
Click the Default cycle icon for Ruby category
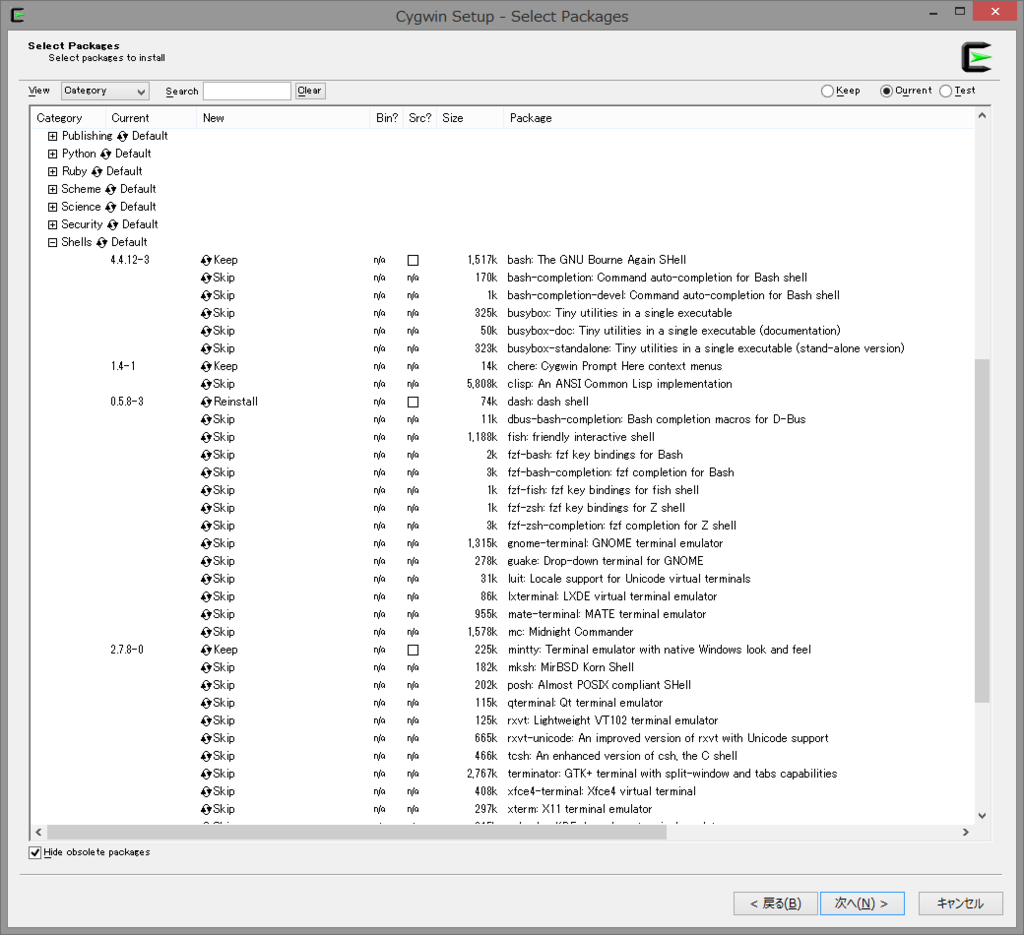pos(97,172)
